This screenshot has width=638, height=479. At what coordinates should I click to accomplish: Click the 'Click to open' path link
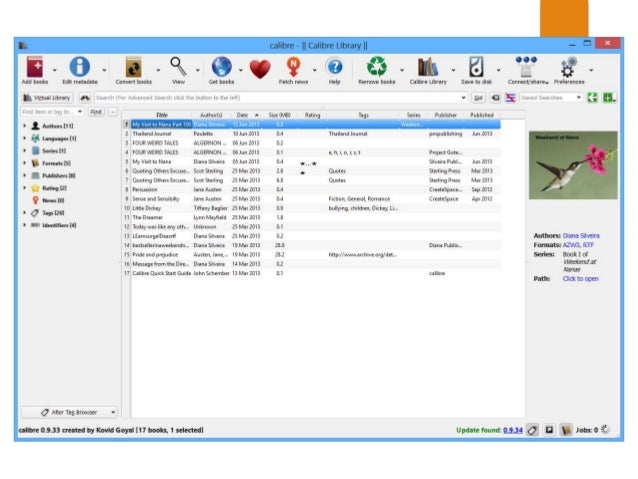point(581,279)
